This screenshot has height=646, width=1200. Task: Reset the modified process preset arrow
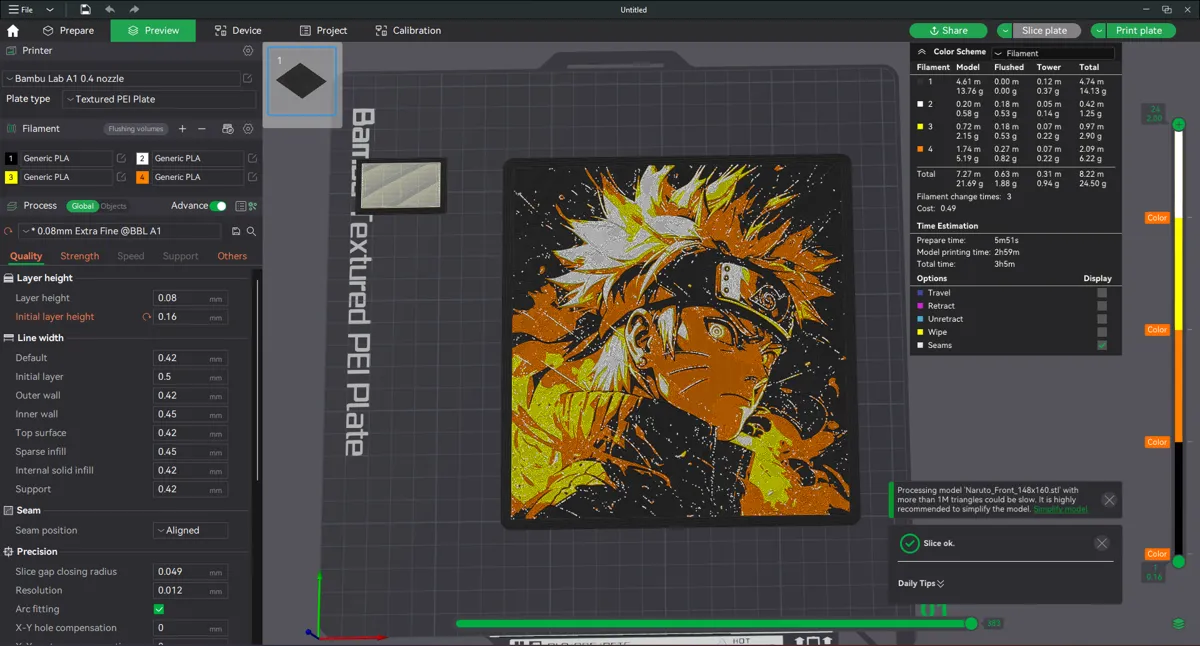[x=9, y=231]
